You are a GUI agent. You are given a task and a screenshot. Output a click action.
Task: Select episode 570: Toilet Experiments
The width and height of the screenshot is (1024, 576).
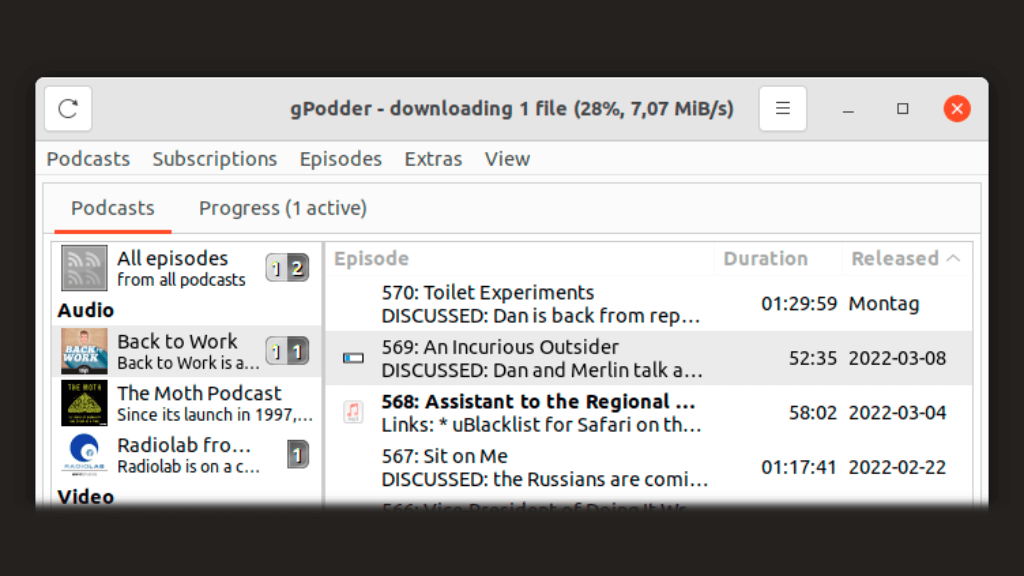coord(540,304)
